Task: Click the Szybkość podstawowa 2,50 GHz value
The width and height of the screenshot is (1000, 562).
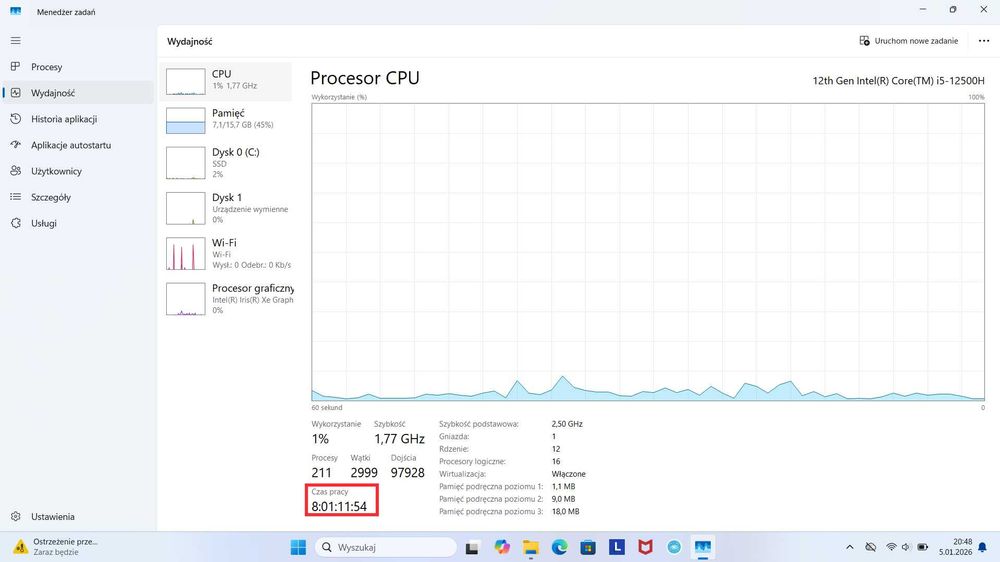Action: pos(567,424)
